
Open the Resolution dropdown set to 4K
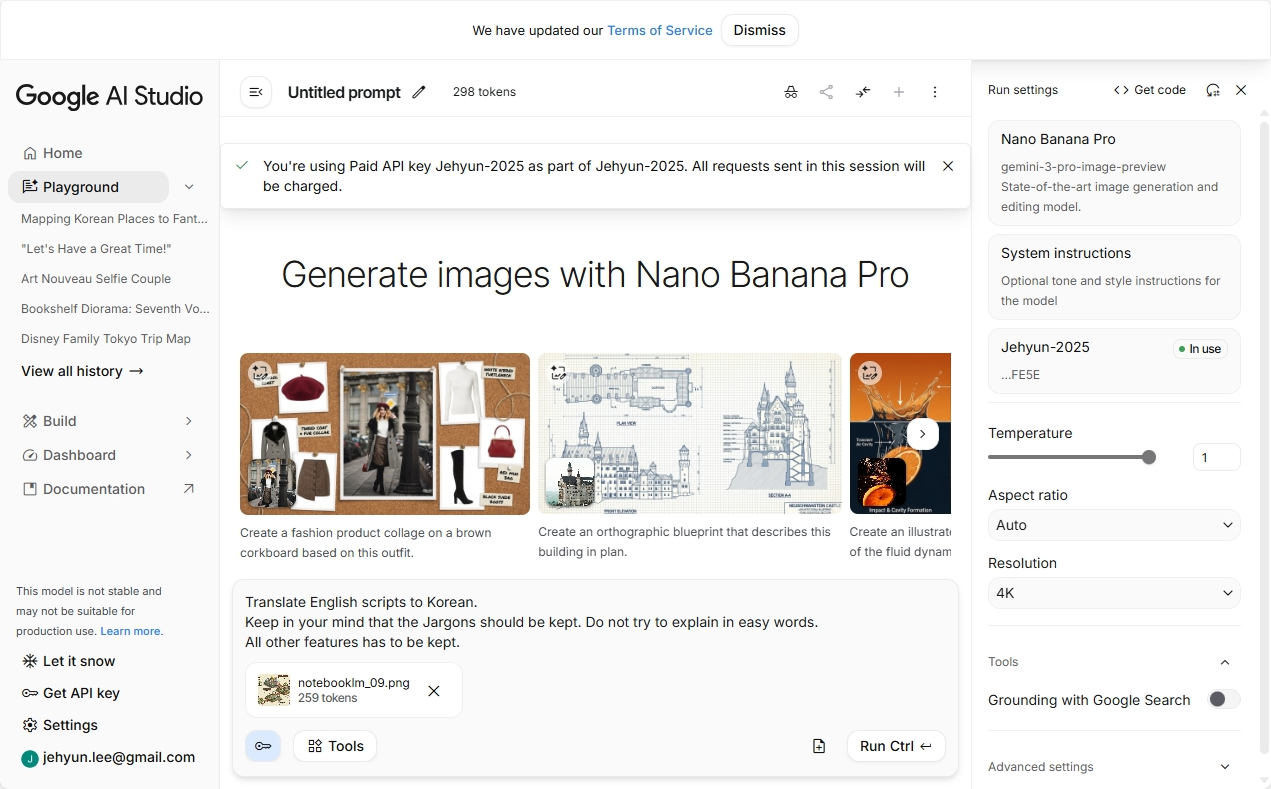[x=1113, y=593]
